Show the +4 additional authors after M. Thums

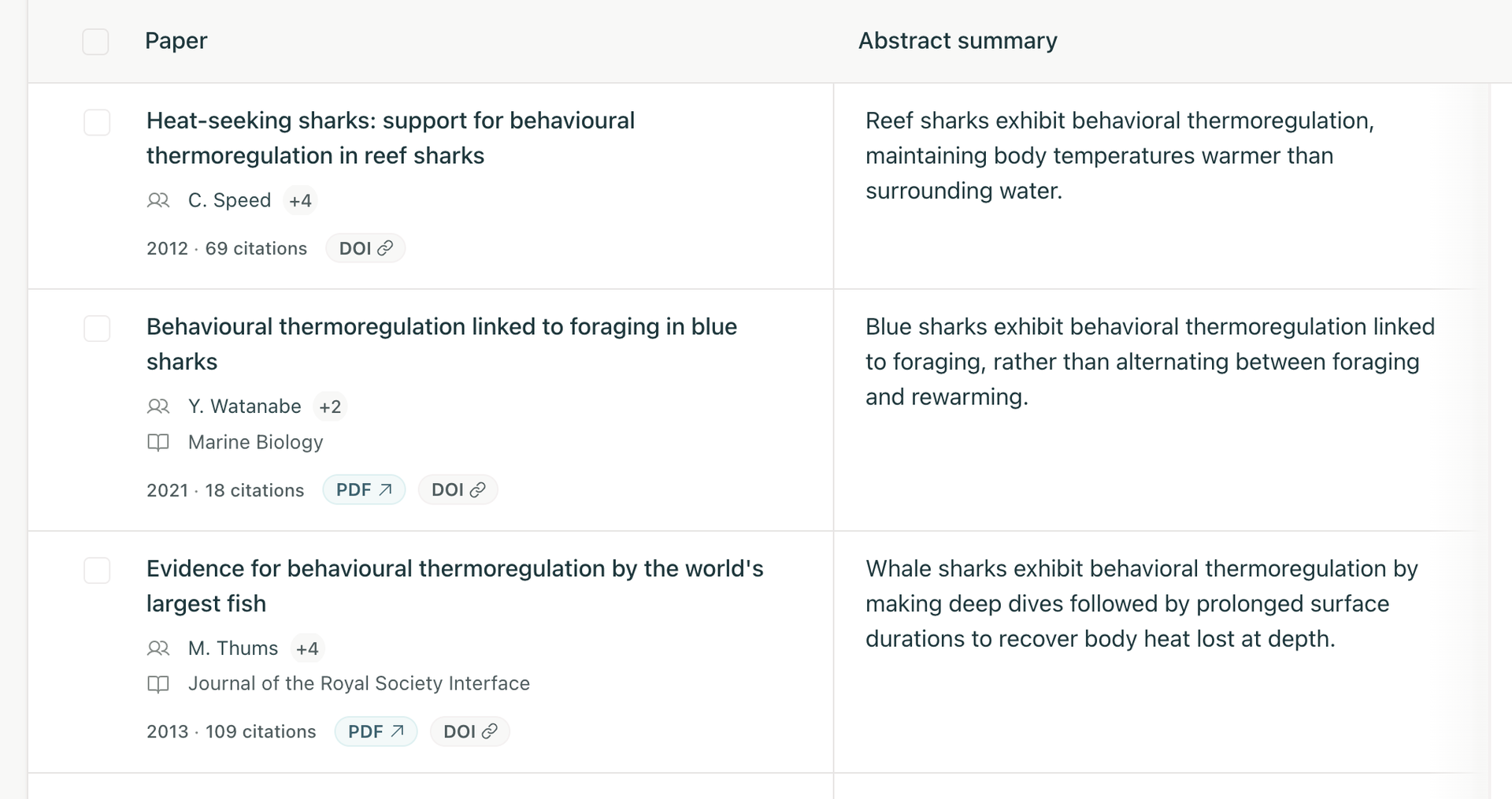coord(307,648)
